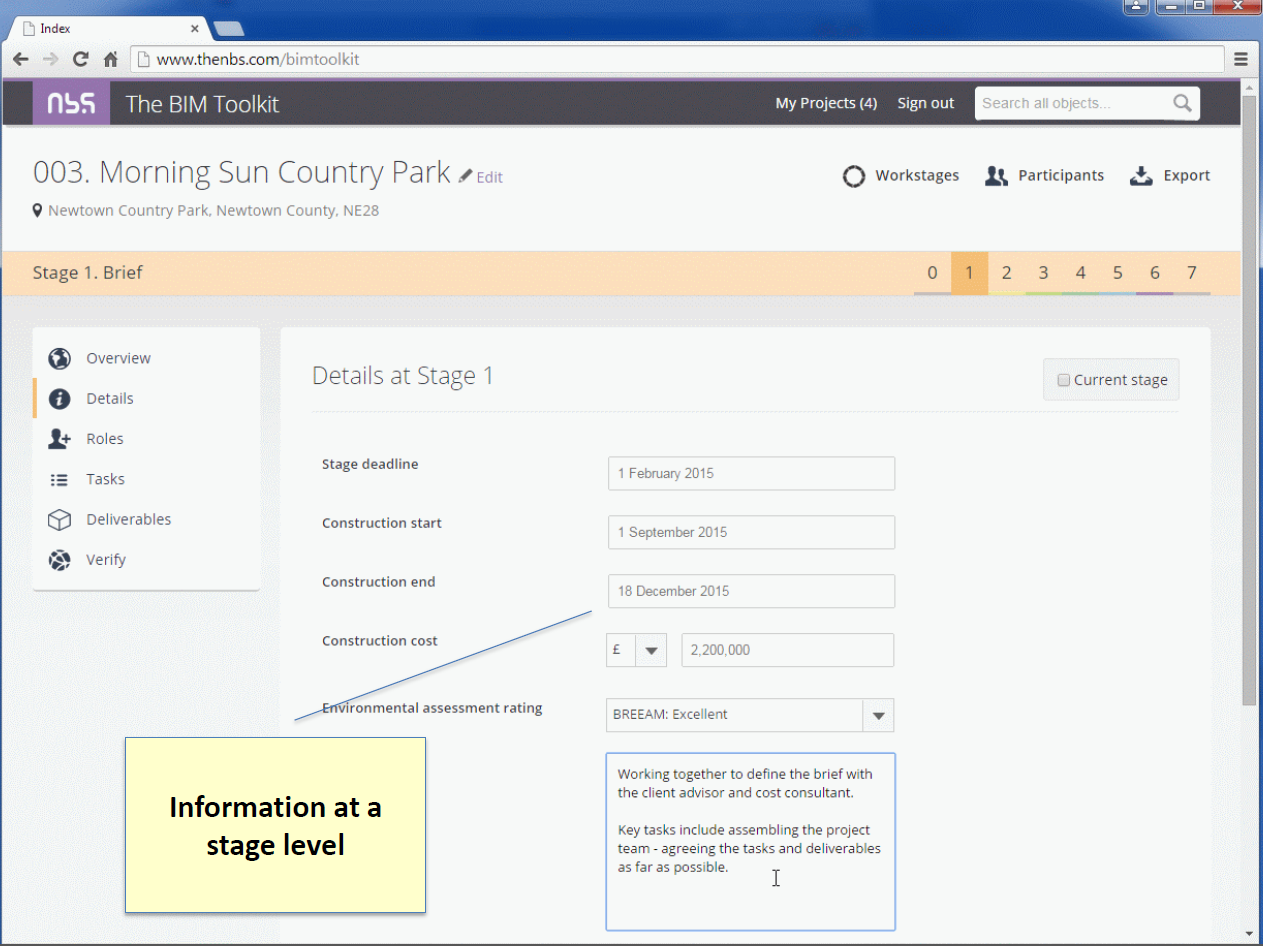Screen dimensions: 1263x946
Task: Switch to stage 3
Action: (1043, 273)
